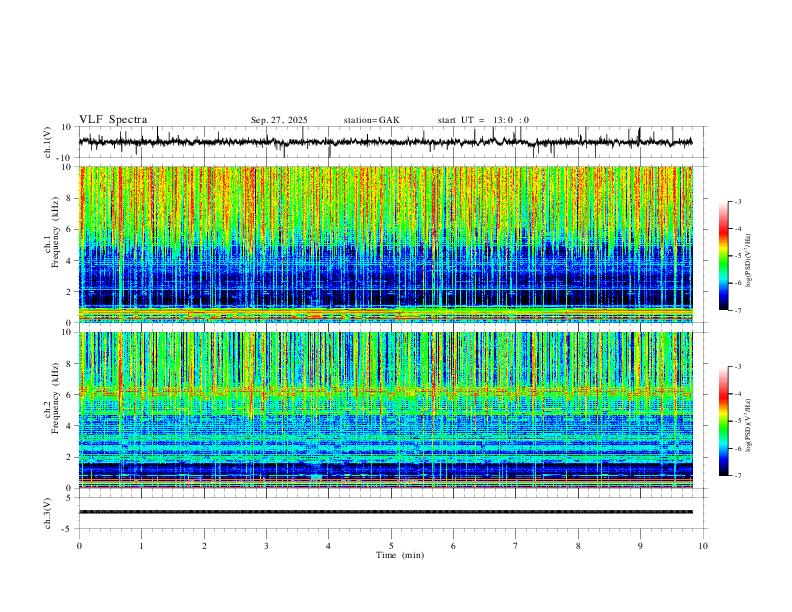Image resolution: width=792 pixels, height=612 pixels.
Task: Click the ch.1 Frequency (kHz) axis label
Action: coord(52,230)
